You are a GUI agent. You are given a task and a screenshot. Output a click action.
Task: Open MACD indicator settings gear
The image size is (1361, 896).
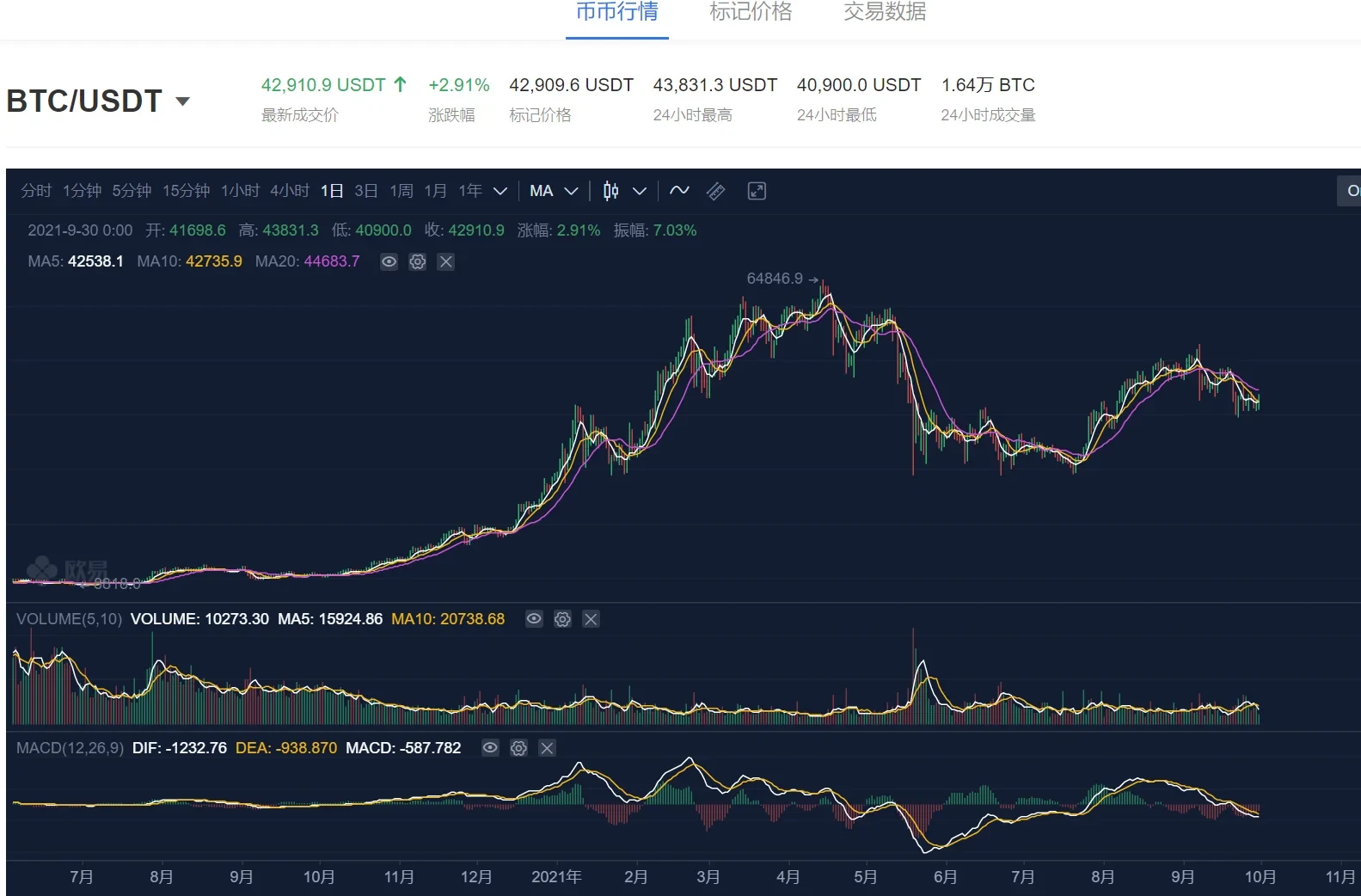518,748
